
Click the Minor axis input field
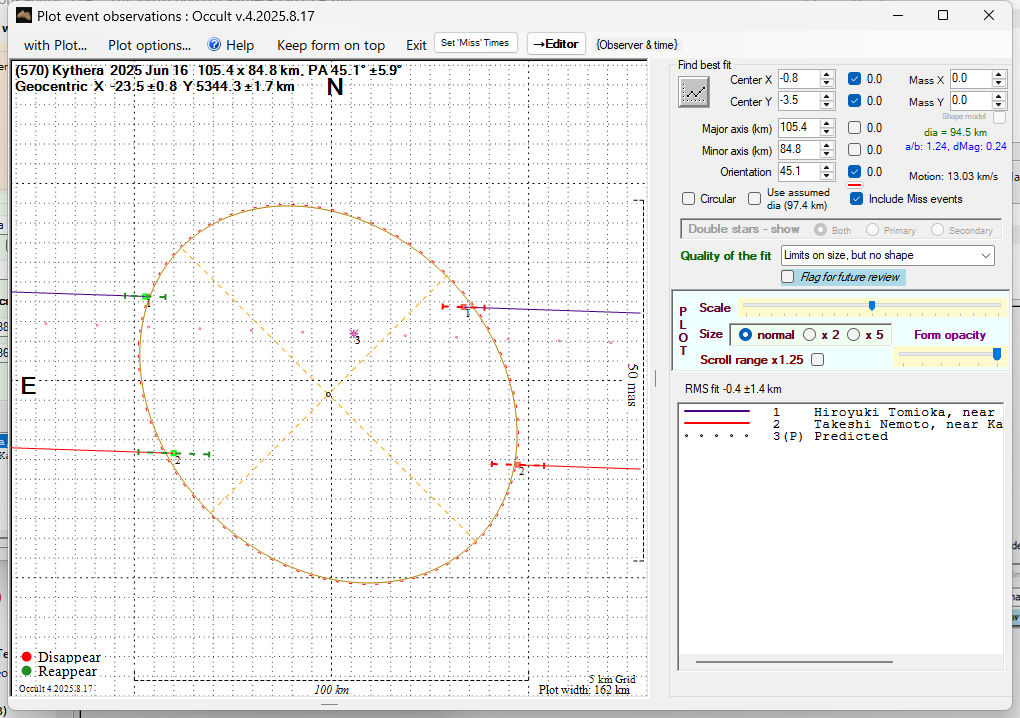click(797, 150)
